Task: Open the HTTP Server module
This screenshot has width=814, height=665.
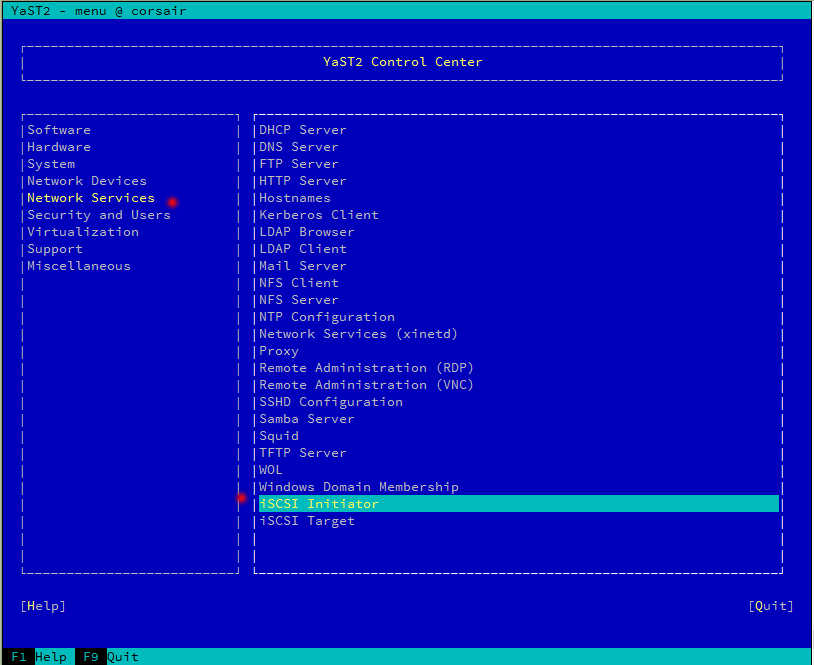Action: click(303, 181)
